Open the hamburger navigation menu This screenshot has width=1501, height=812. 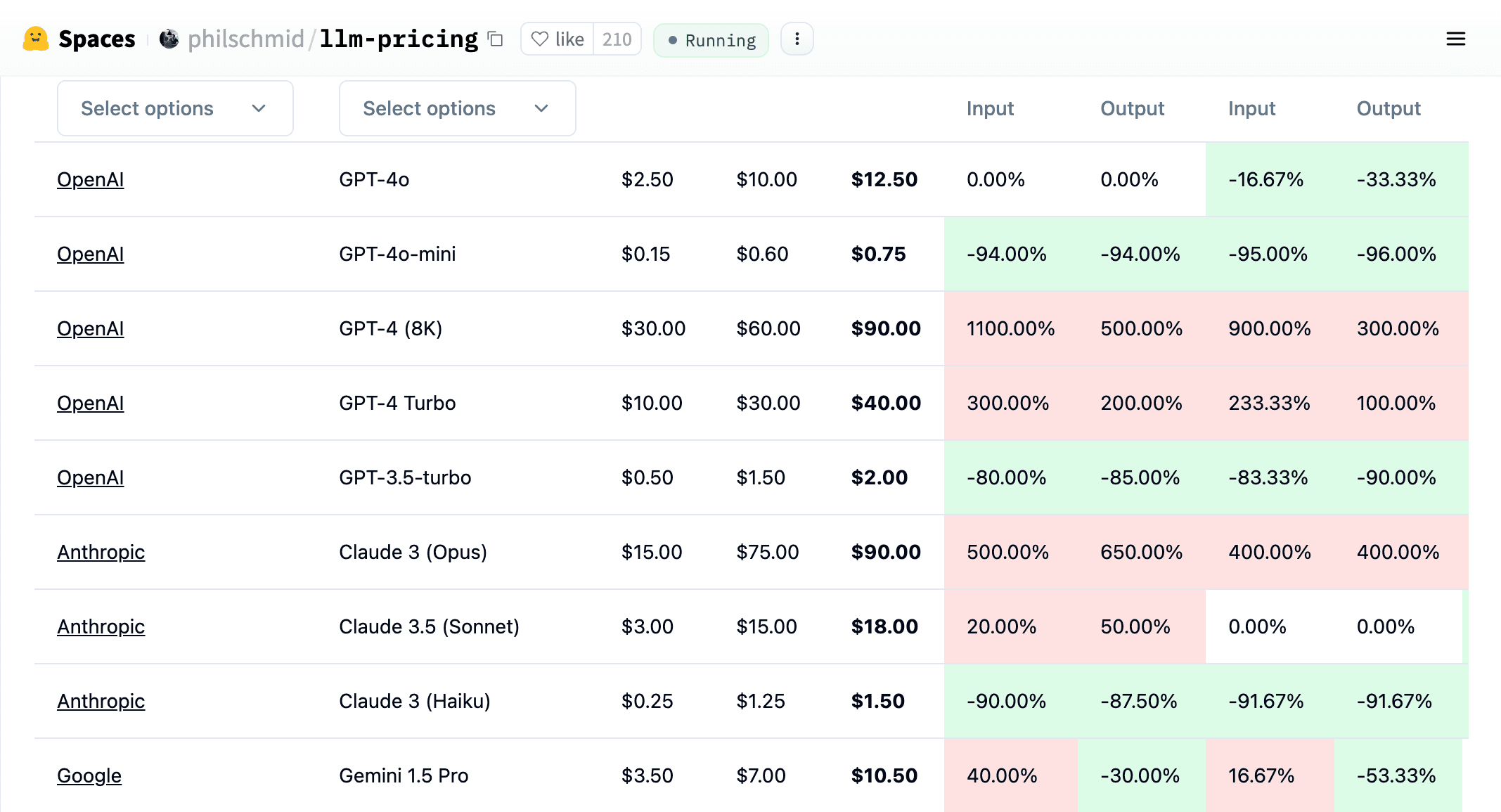1455,39
